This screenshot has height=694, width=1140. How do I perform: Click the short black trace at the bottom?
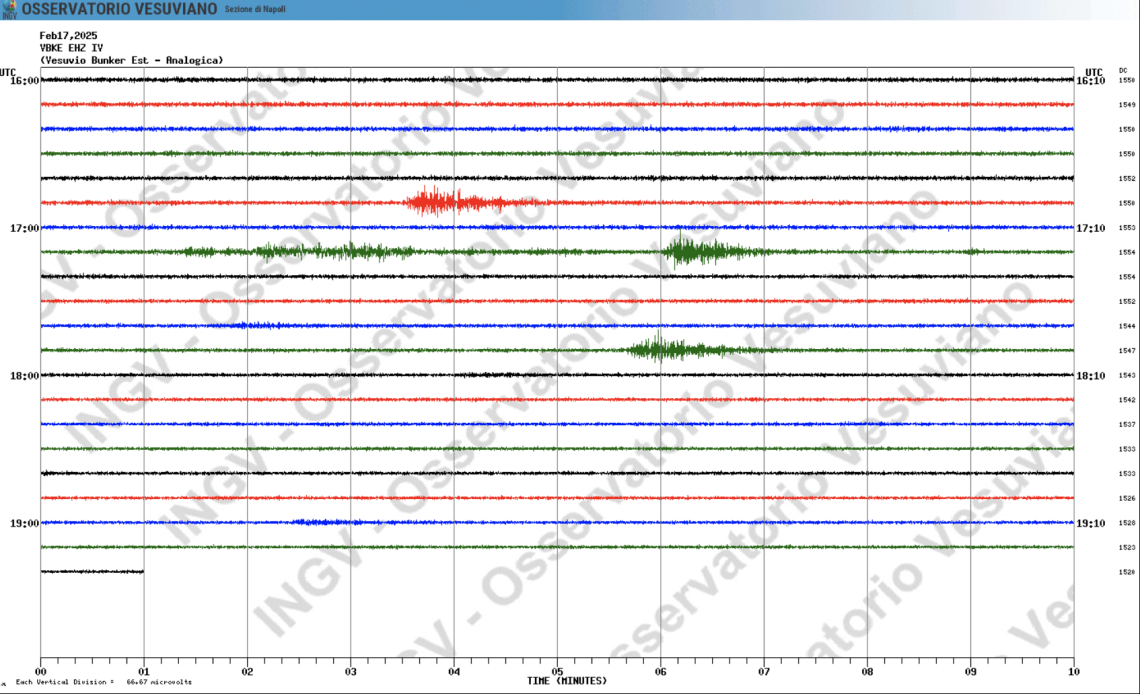click(92, 572)
